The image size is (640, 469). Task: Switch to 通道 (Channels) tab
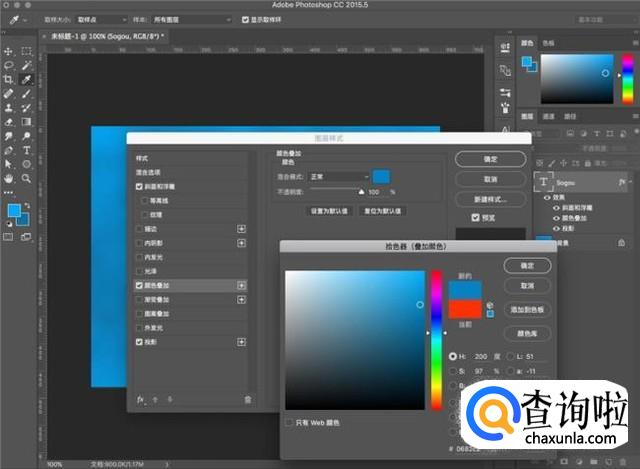548,117
